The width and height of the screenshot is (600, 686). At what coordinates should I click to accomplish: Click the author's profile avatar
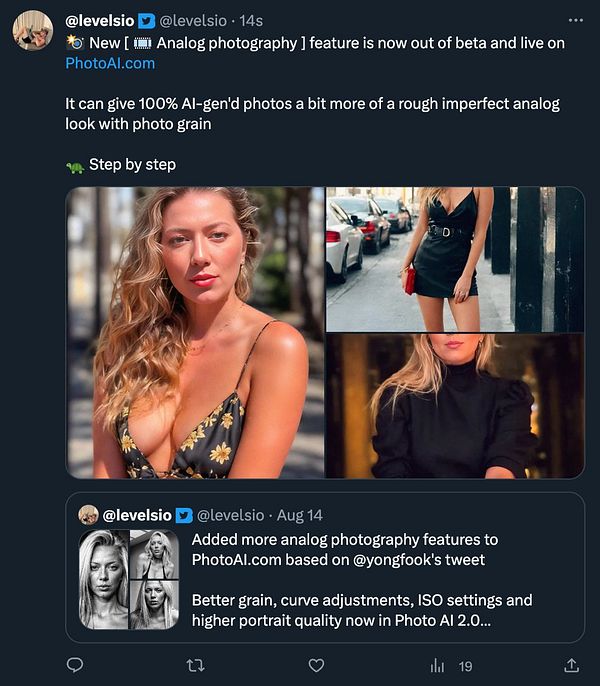pyautogui.click(x=32, y=30)
